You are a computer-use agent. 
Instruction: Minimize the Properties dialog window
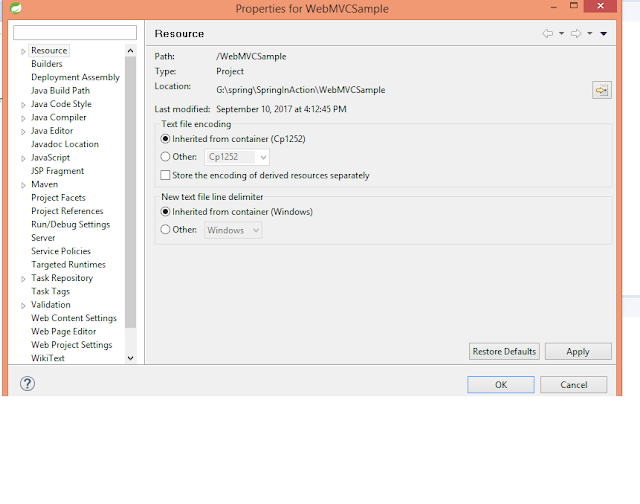[553, 7]
